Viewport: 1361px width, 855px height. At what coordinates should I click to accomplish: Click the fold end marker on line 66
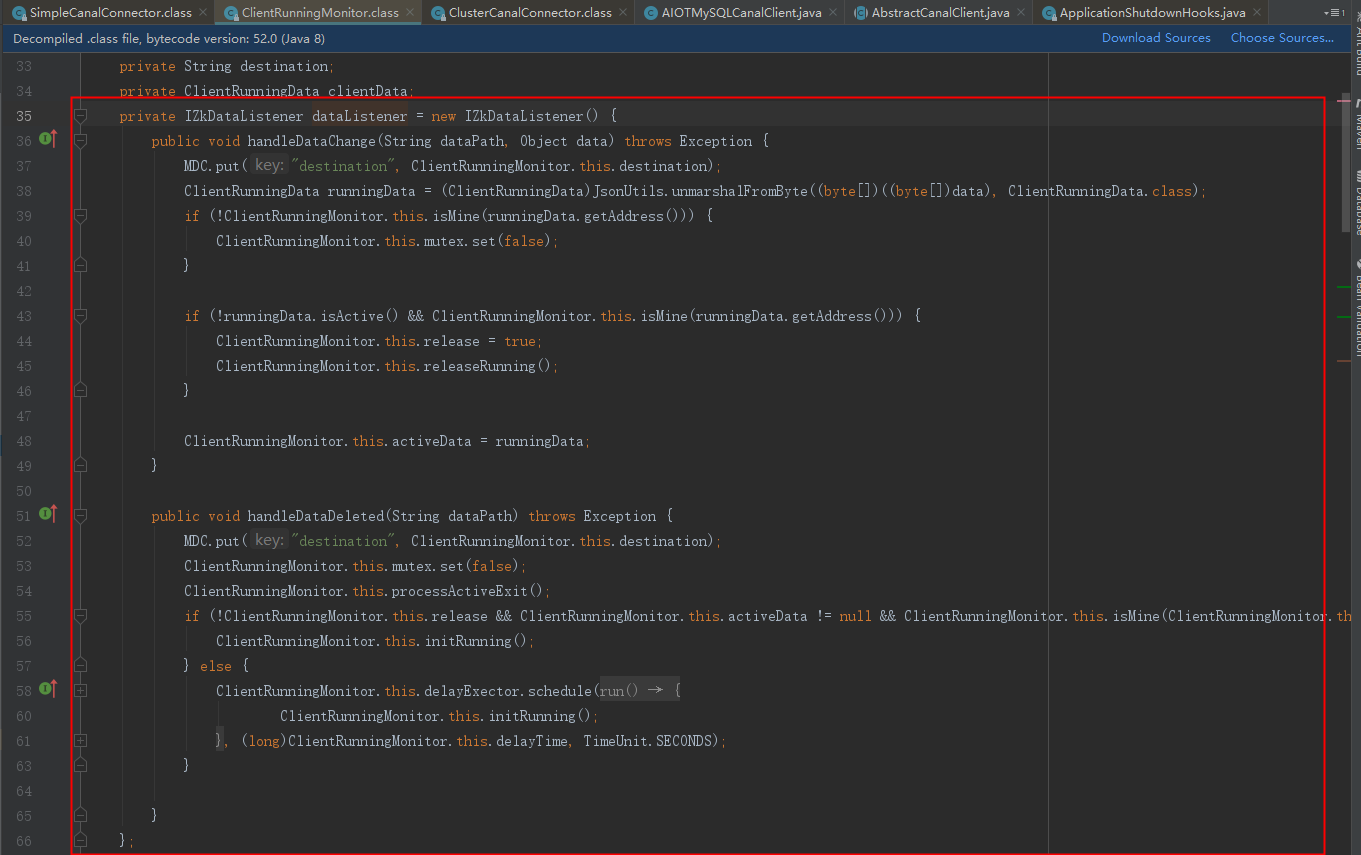pyautogui.click(x=81, y=841)
